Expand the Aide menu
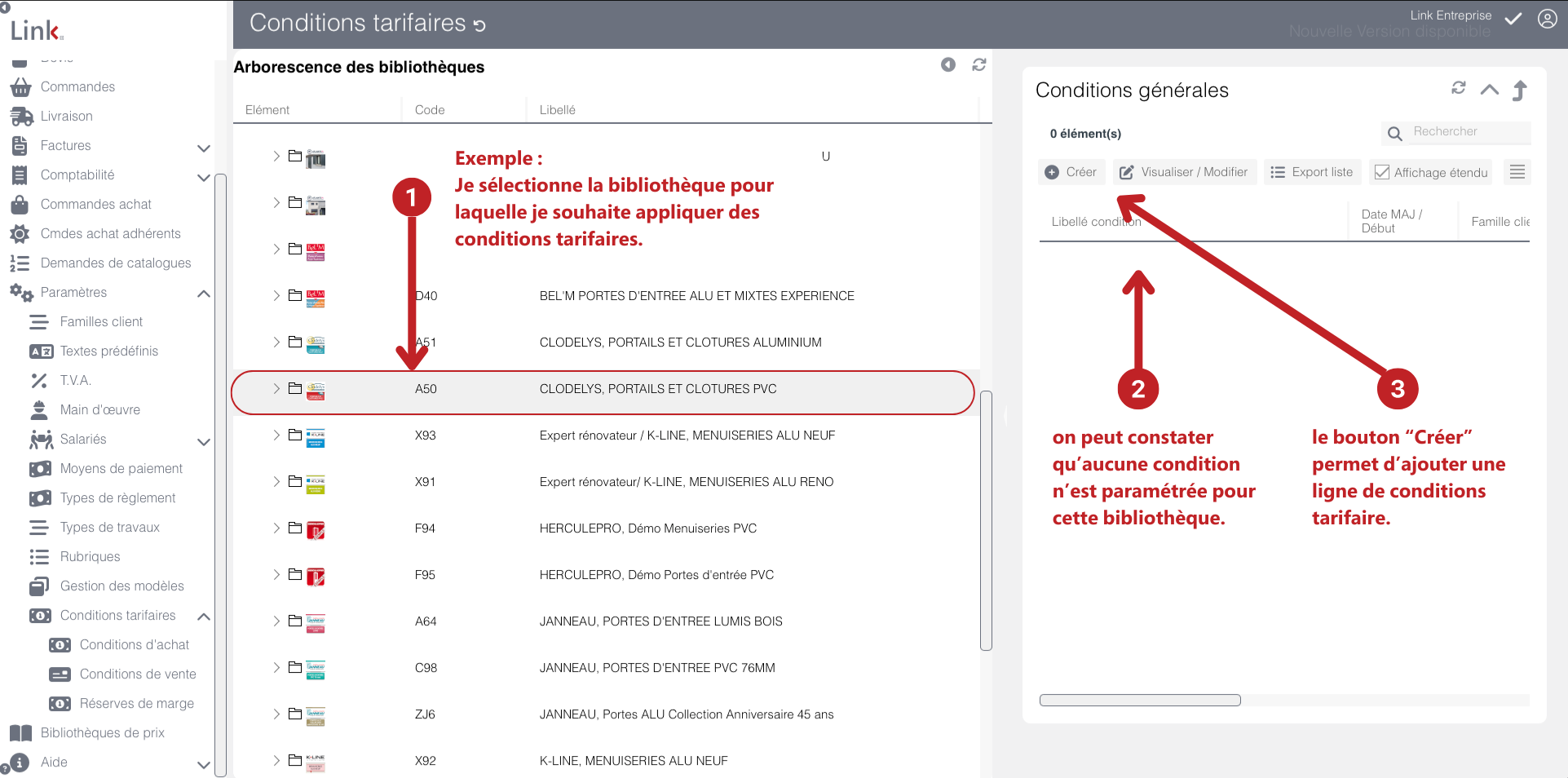This screenshot has height=778, width=1568. [x=204, y=765]
